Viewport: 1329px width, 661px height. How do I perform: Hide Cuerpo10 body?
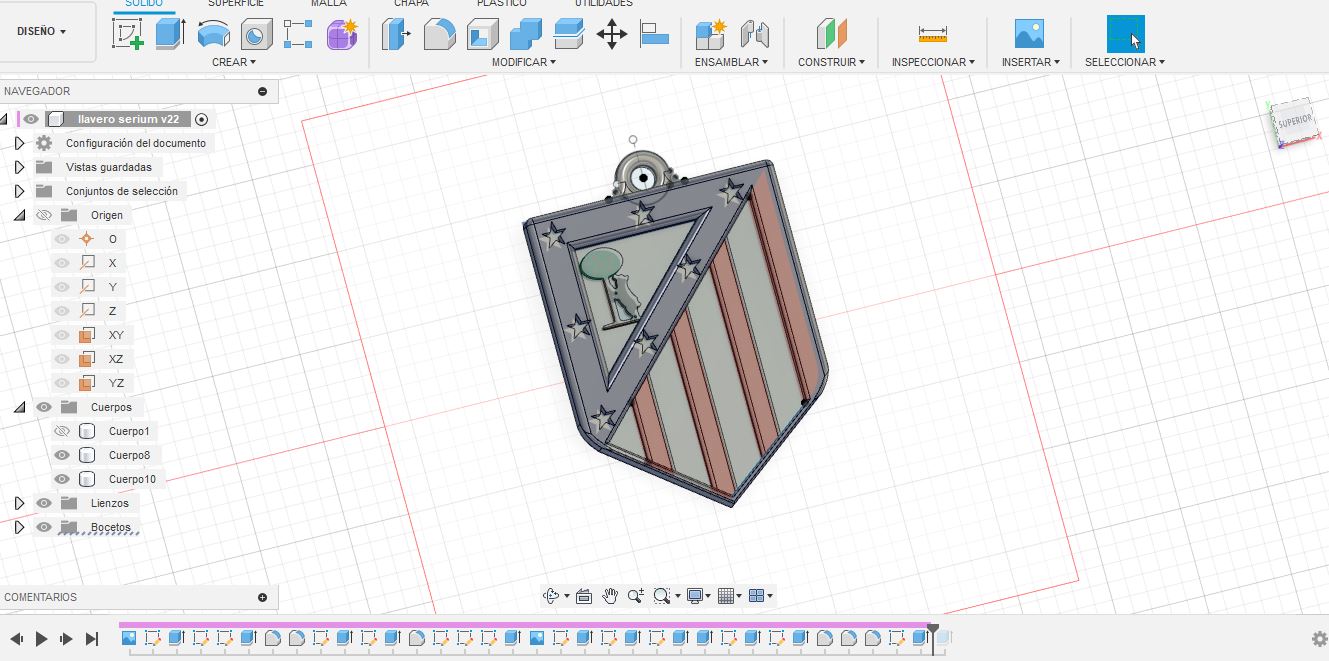click(61, 479)
